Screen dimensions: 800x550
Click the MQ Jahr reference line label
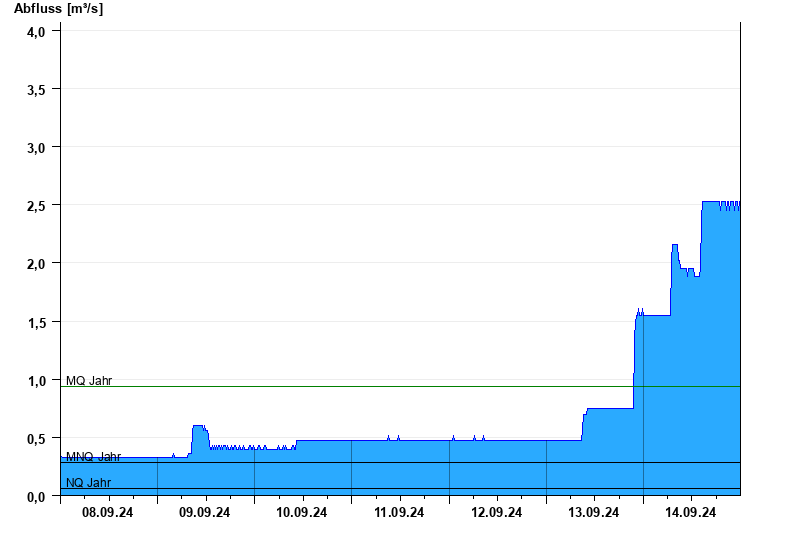pos(89,381)
